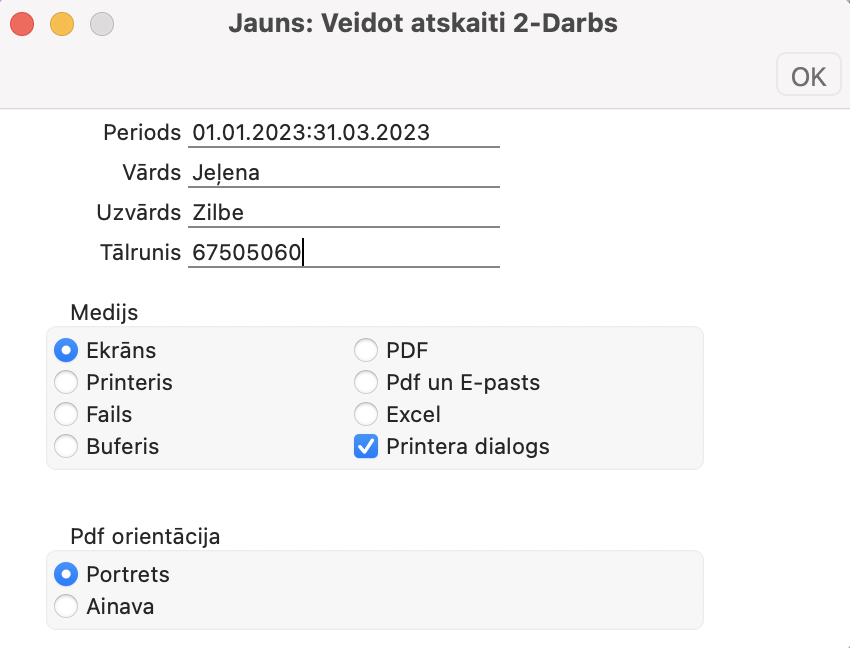Click the gray zoom window button
Image resolution: width=850 pixels, height=648 pixels.
click(x=102, y=22)
